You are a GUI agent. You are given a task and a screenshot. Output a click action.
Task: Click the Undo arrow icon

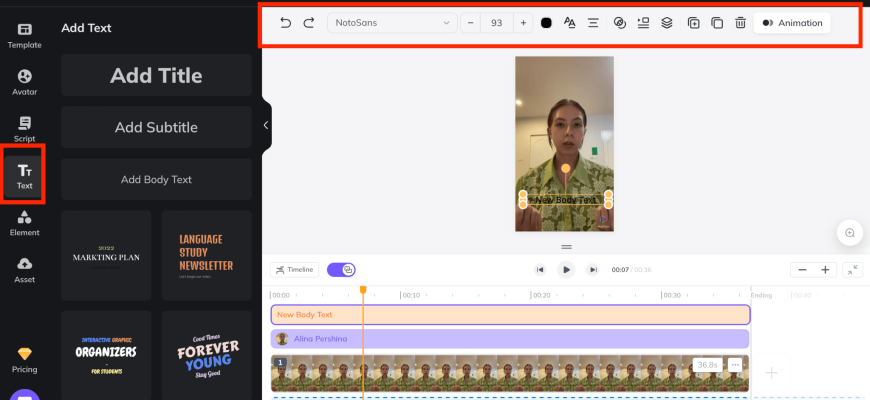click(286, 22)
